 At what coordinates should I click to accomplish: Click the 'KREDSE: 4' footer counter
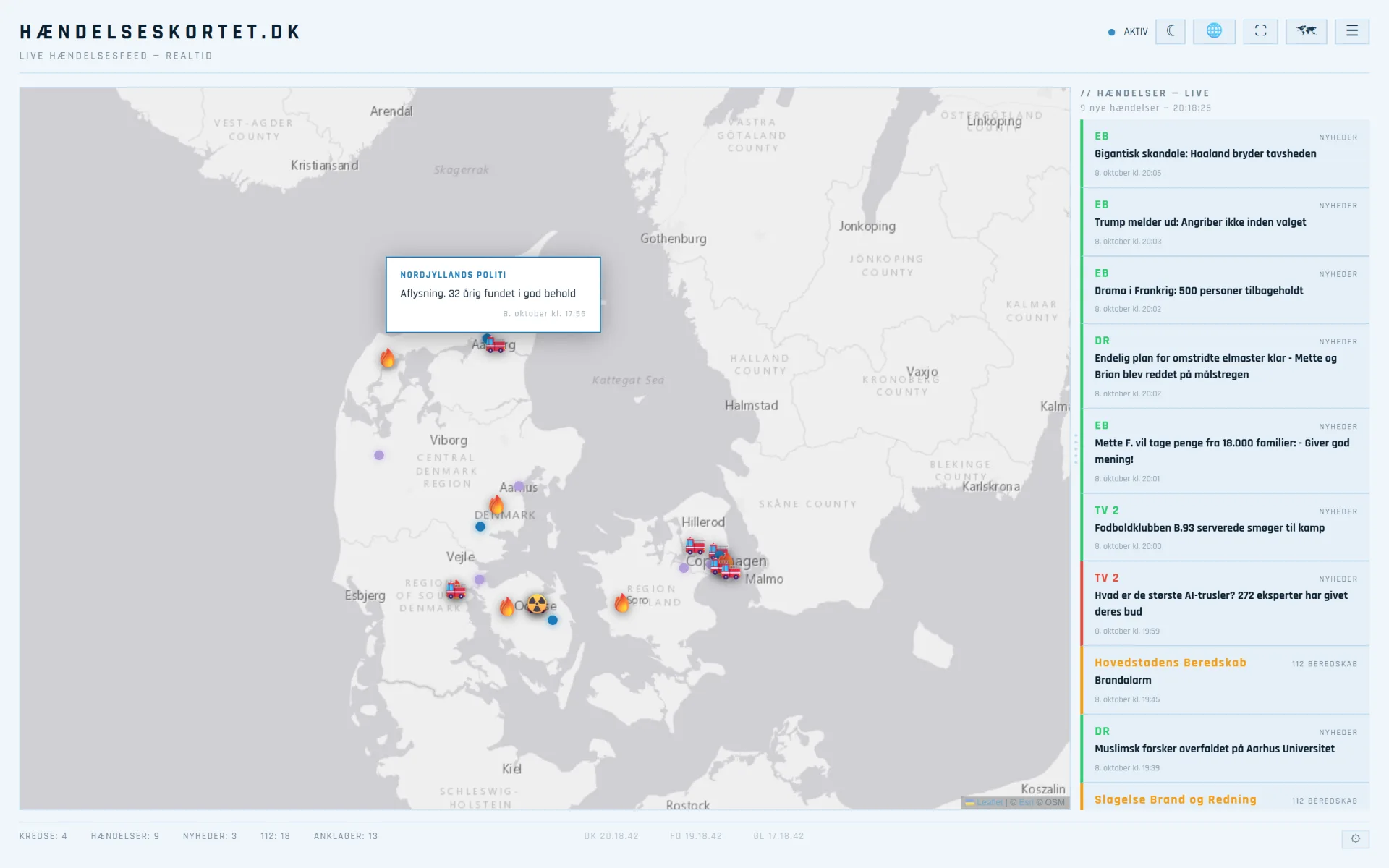coord(43,836)
